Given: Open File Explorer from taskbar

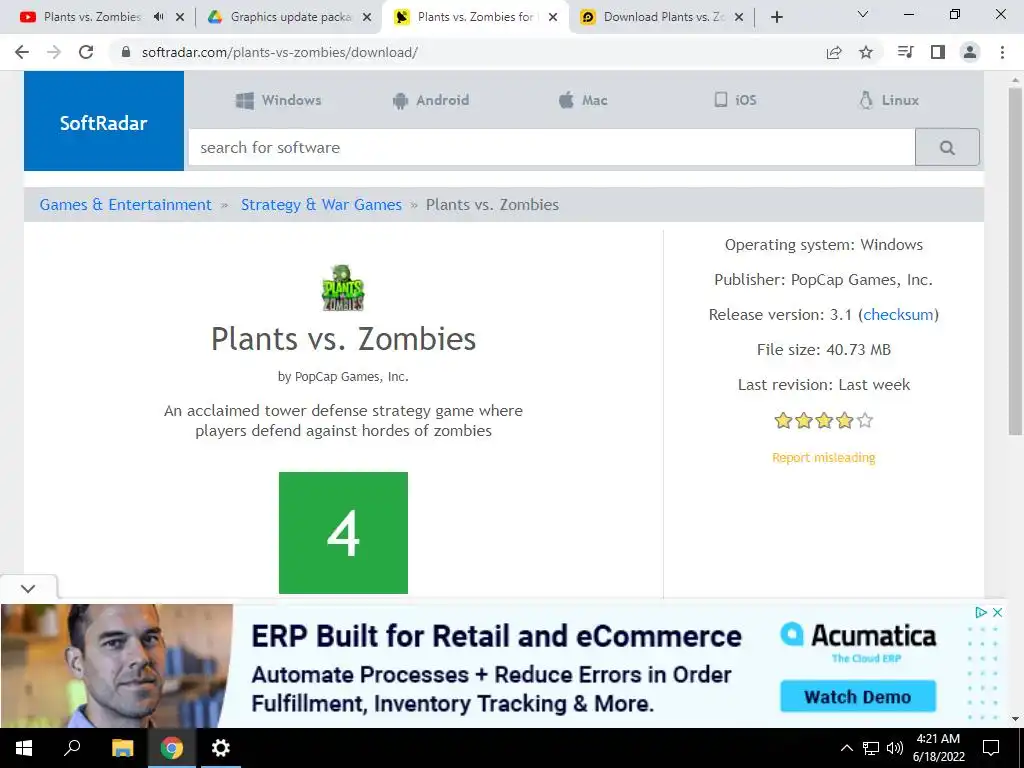Looking at the screenshot, I should tap(122, 748).
